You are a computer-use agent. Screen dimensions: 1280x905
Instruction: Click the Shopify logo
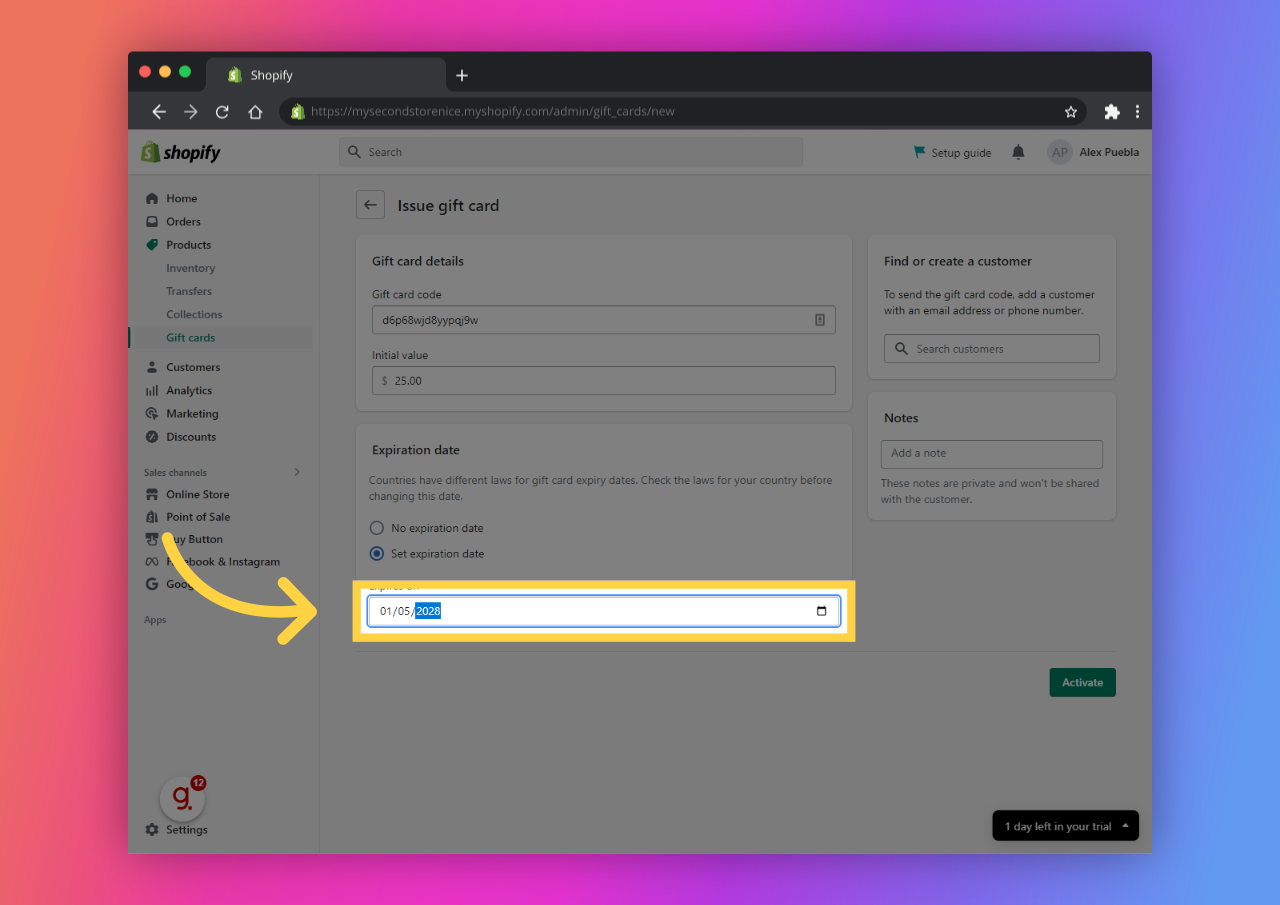181,152
